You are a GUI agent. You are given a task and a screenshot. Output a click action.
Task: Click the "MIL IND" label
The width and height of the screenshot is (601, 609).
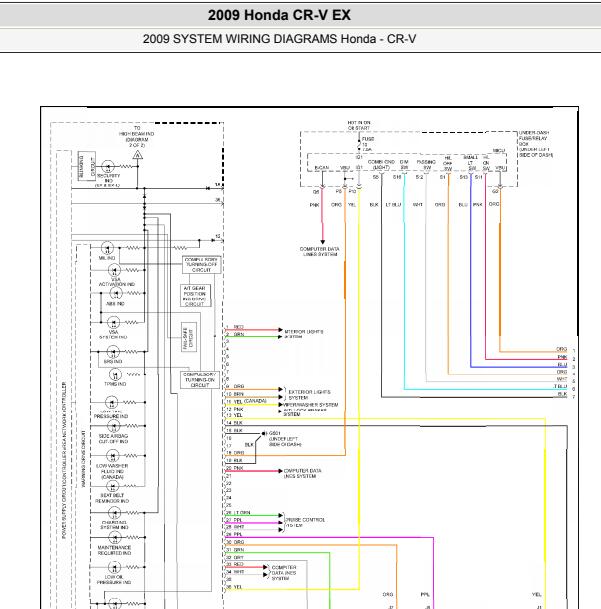click(x=107, y=258)
